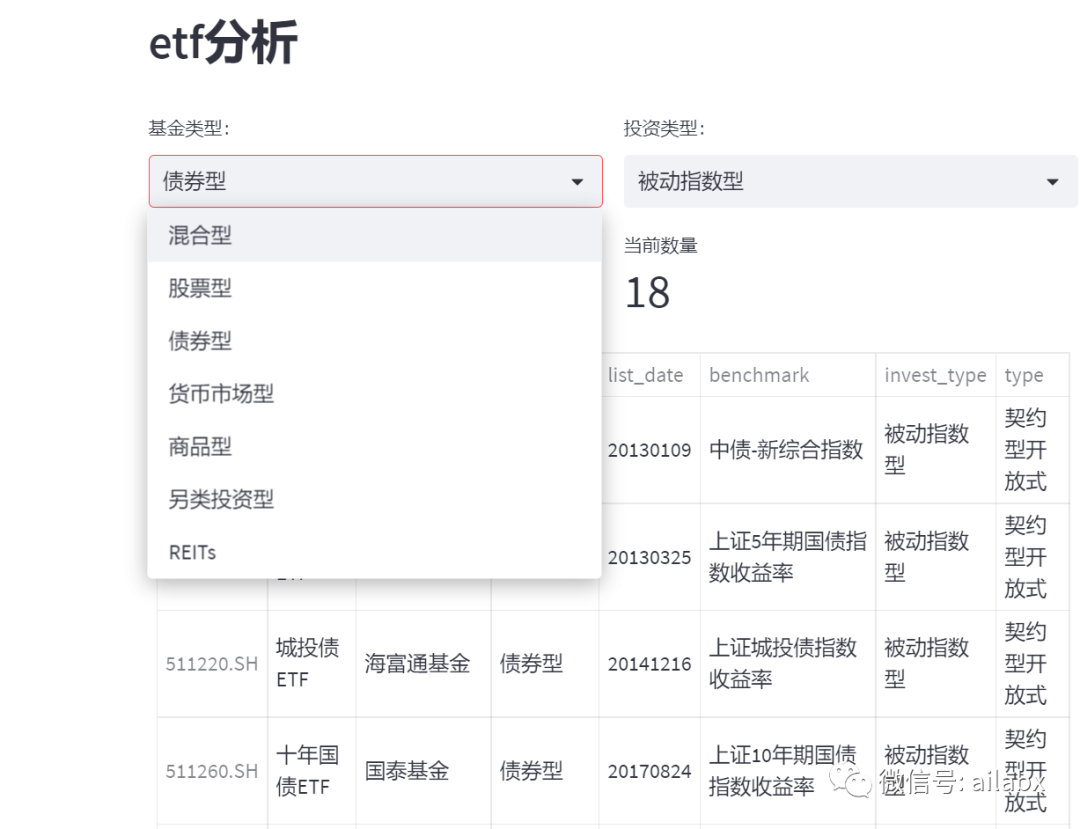Click the 投资类型 dropdown arrow
Viewport: 1080px width, 829px height.
pos(1052,182)
